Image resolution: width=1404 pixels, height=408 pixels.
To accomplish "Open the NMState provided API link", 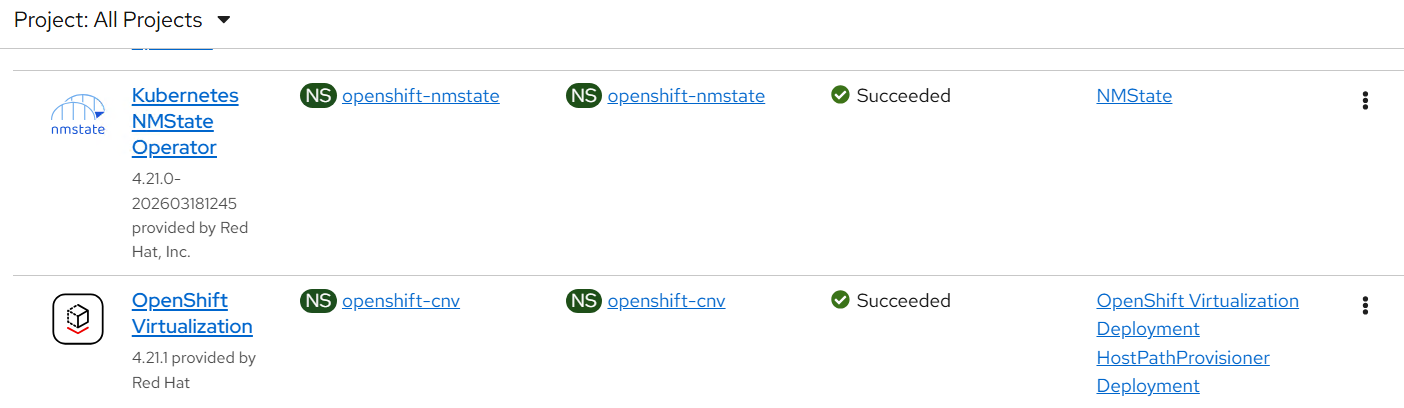I will pos(1134,96).
